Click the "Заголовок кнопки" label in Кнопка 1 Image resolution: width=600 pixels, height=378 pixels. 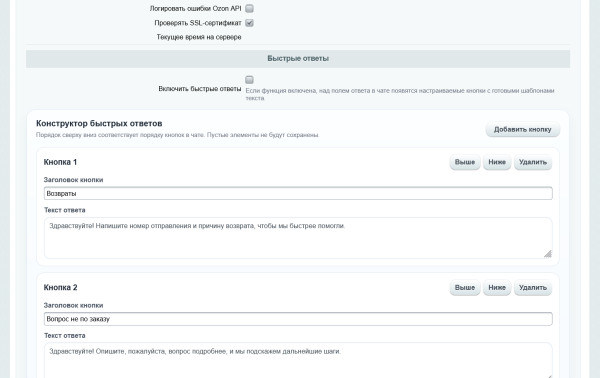[x=73, y=180]
